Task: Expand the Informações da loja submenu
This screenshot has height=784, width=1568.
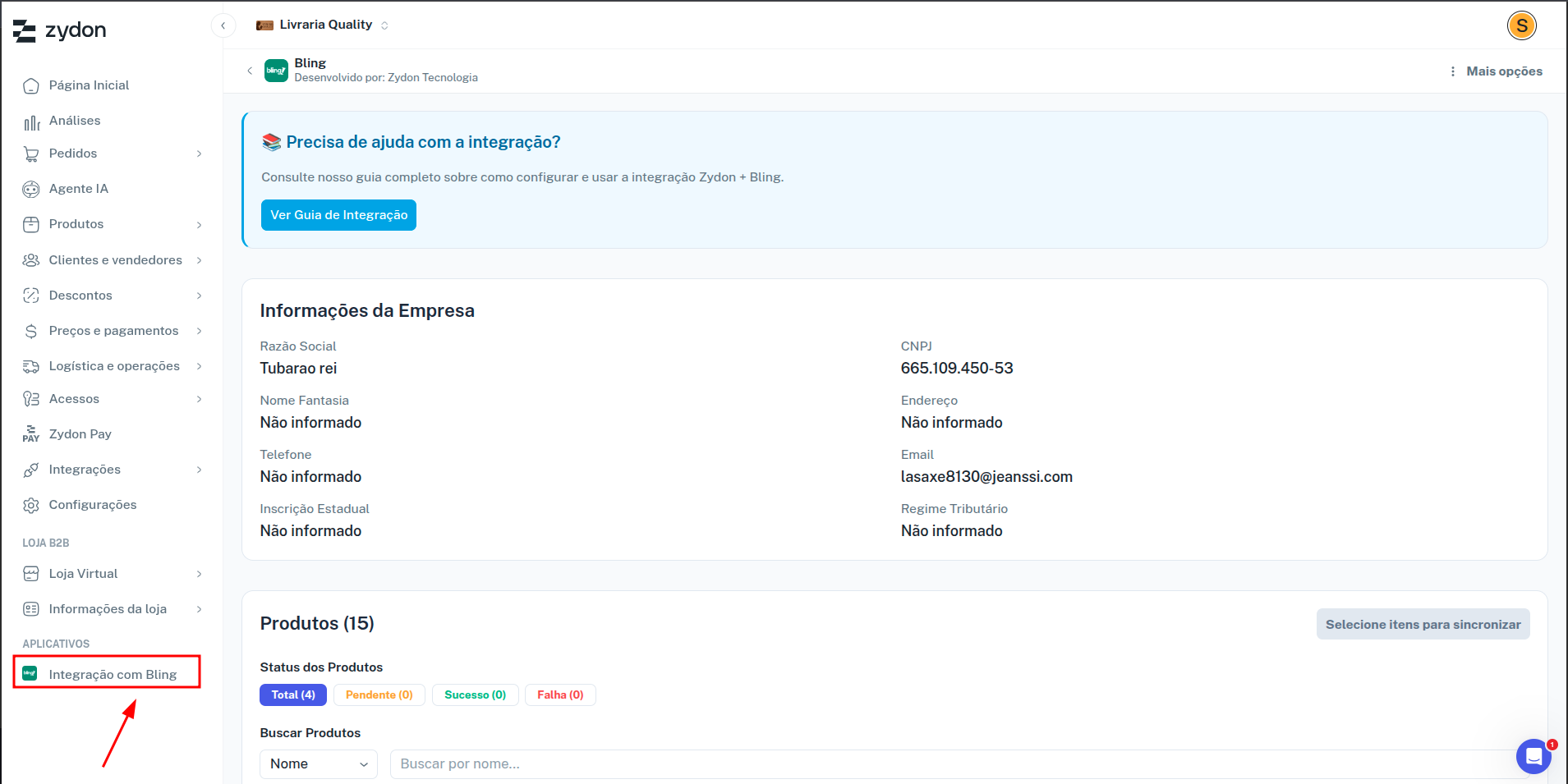Action: (x=200, y=609)
